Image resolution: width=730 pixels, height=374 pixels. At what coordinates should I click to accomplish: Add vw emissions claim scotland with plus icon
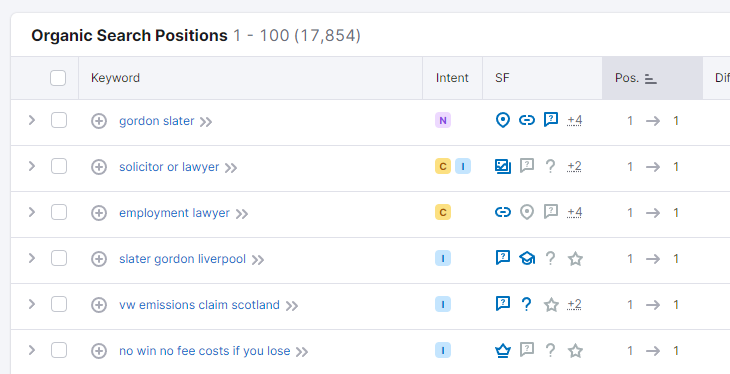click(99, 305)
